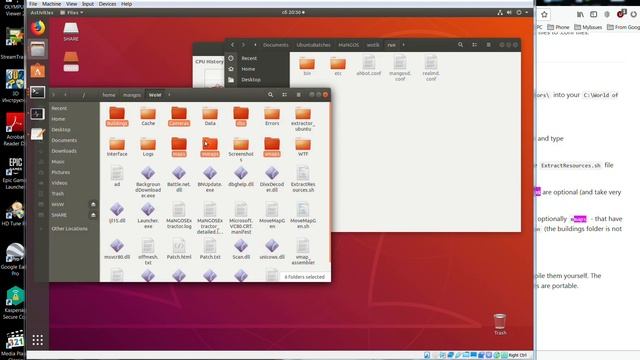Viewport: 640px width, 360px height.
Task: Go to the MaNGOS breadcrumb in back window
Action: point(349,45)
